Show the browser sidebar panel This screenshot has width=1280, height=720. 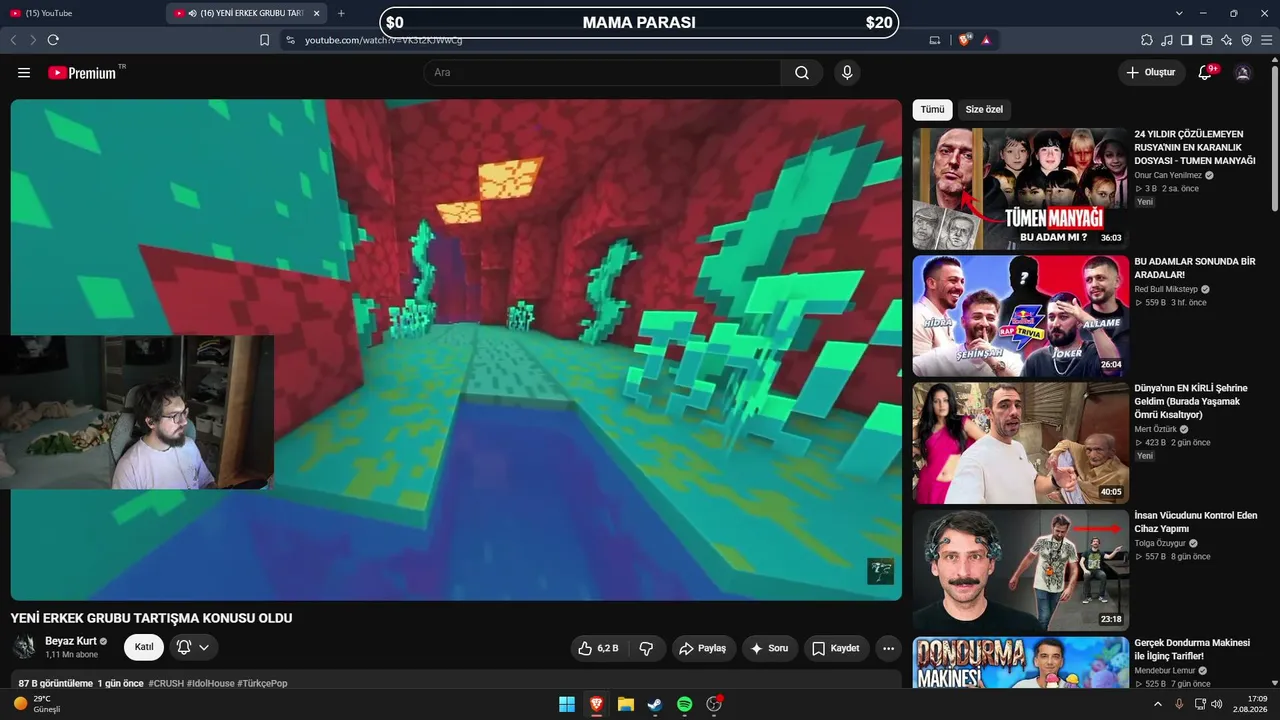click(1187, 40)
